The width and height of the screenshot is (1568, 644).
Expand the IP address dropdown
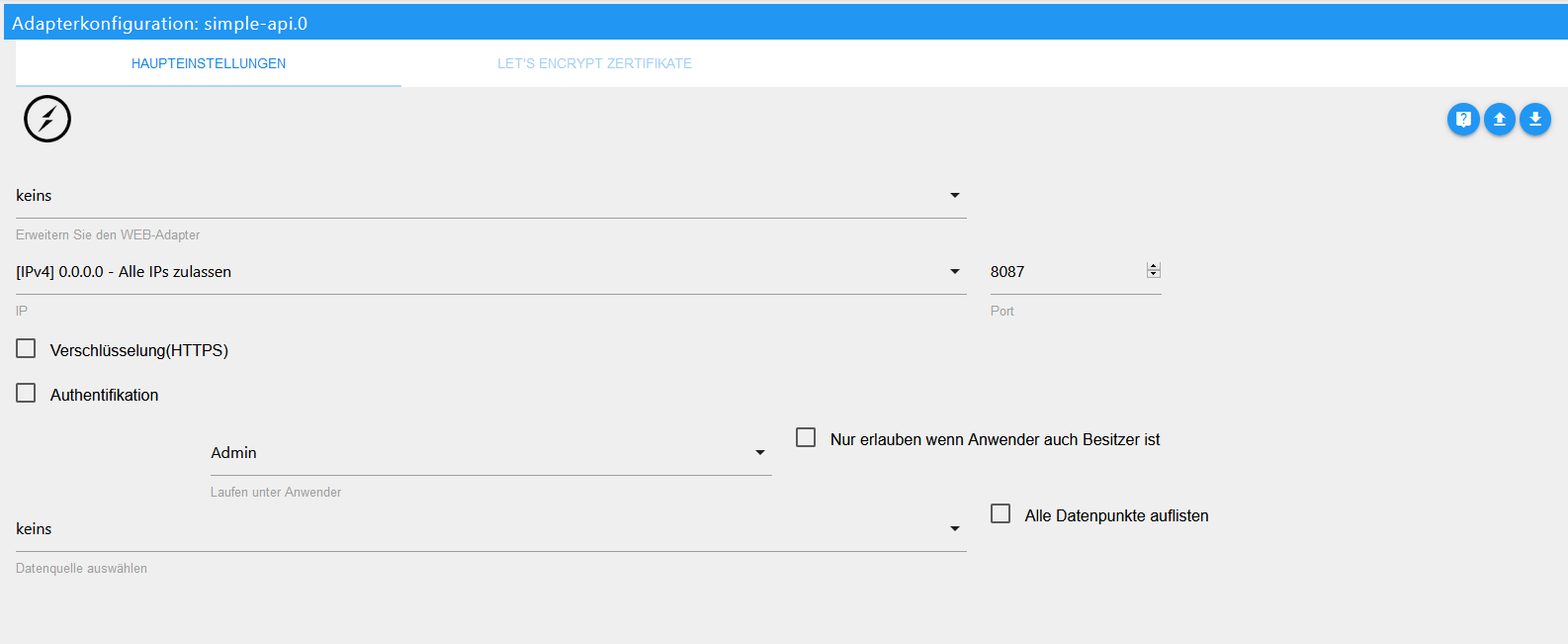pyautogui.click(x=489, y=272)
